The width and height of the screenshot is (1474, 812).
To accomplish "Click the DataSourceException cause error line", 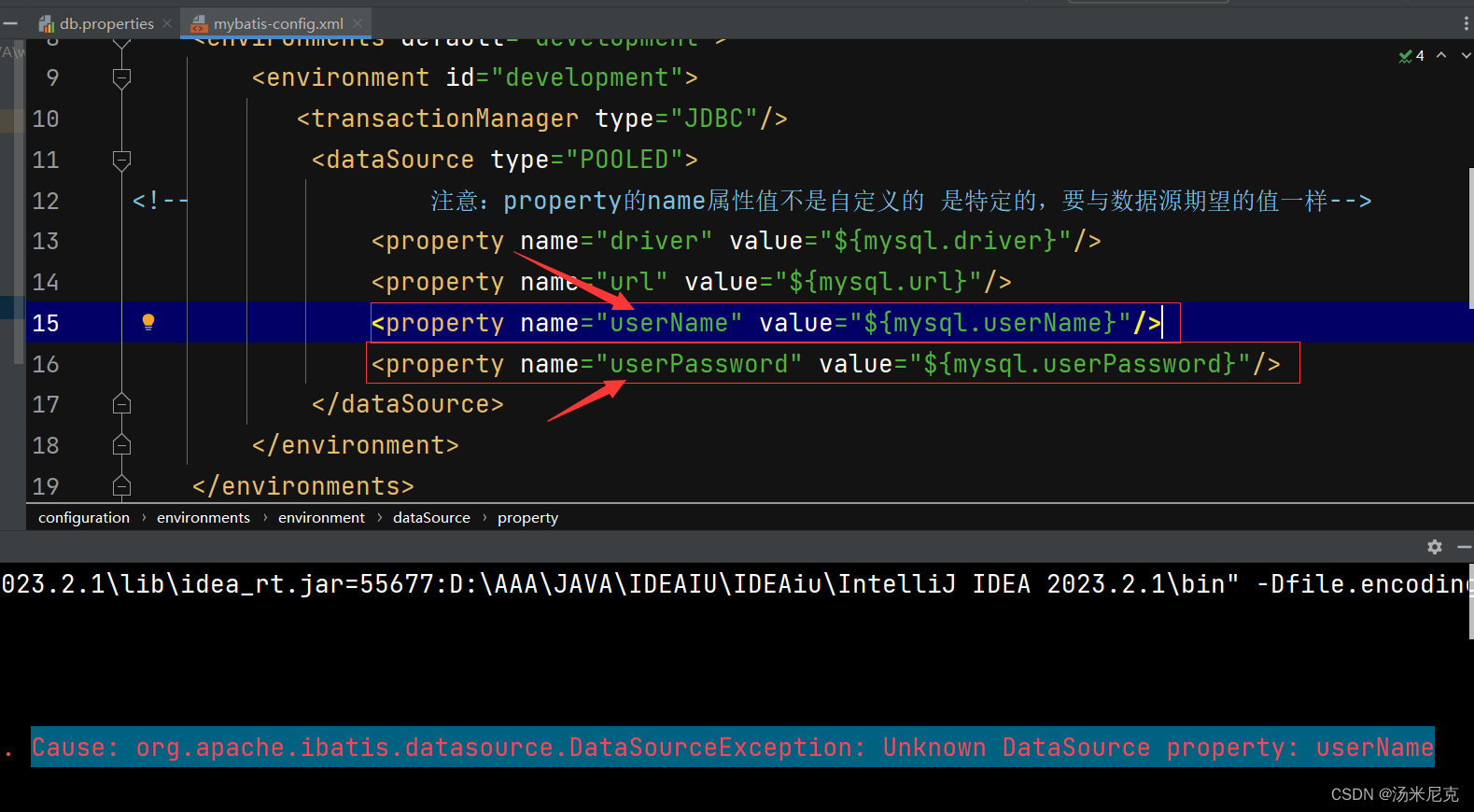I will [x=733, y=748].
